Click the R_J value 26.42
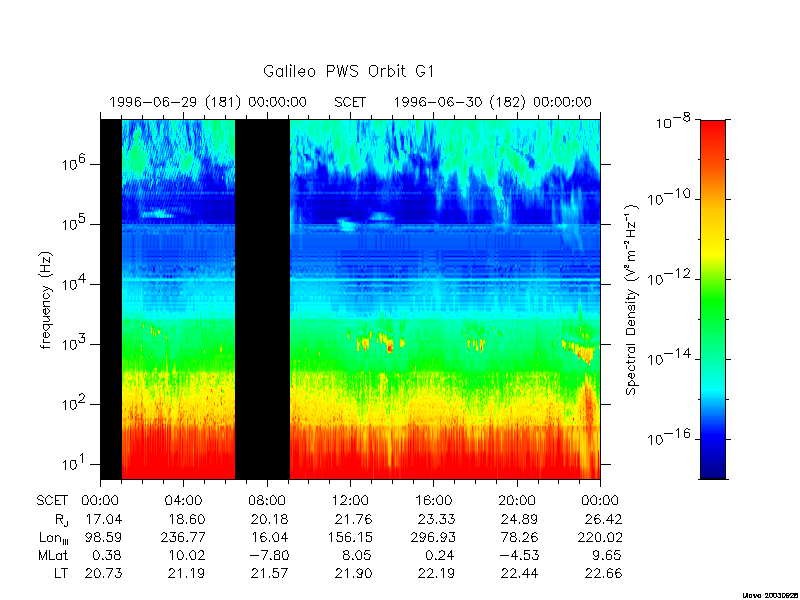 tap(603, 519)
